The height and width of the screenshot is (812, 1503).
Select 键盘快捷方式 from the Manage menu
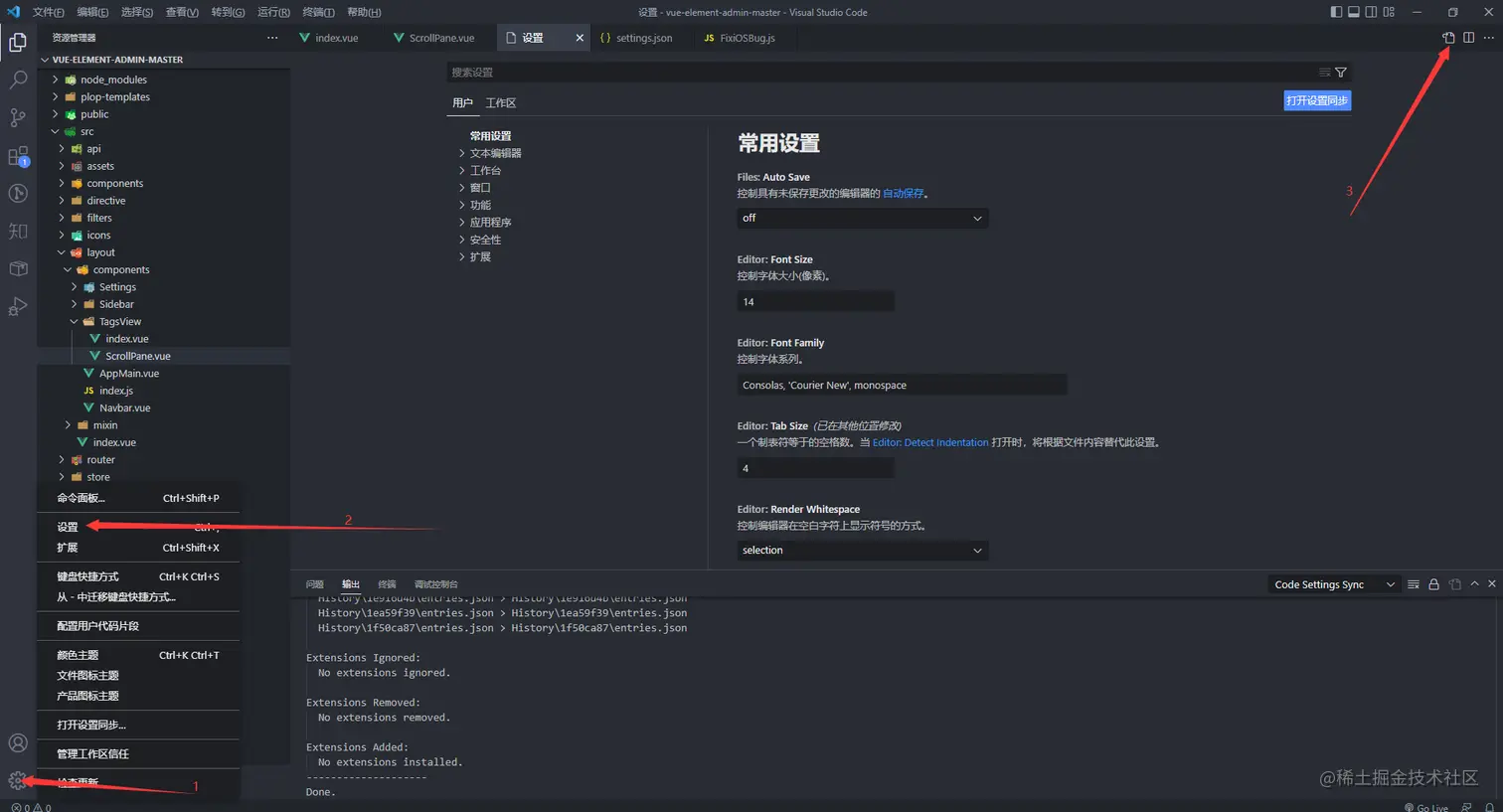(x=138, y=576)
